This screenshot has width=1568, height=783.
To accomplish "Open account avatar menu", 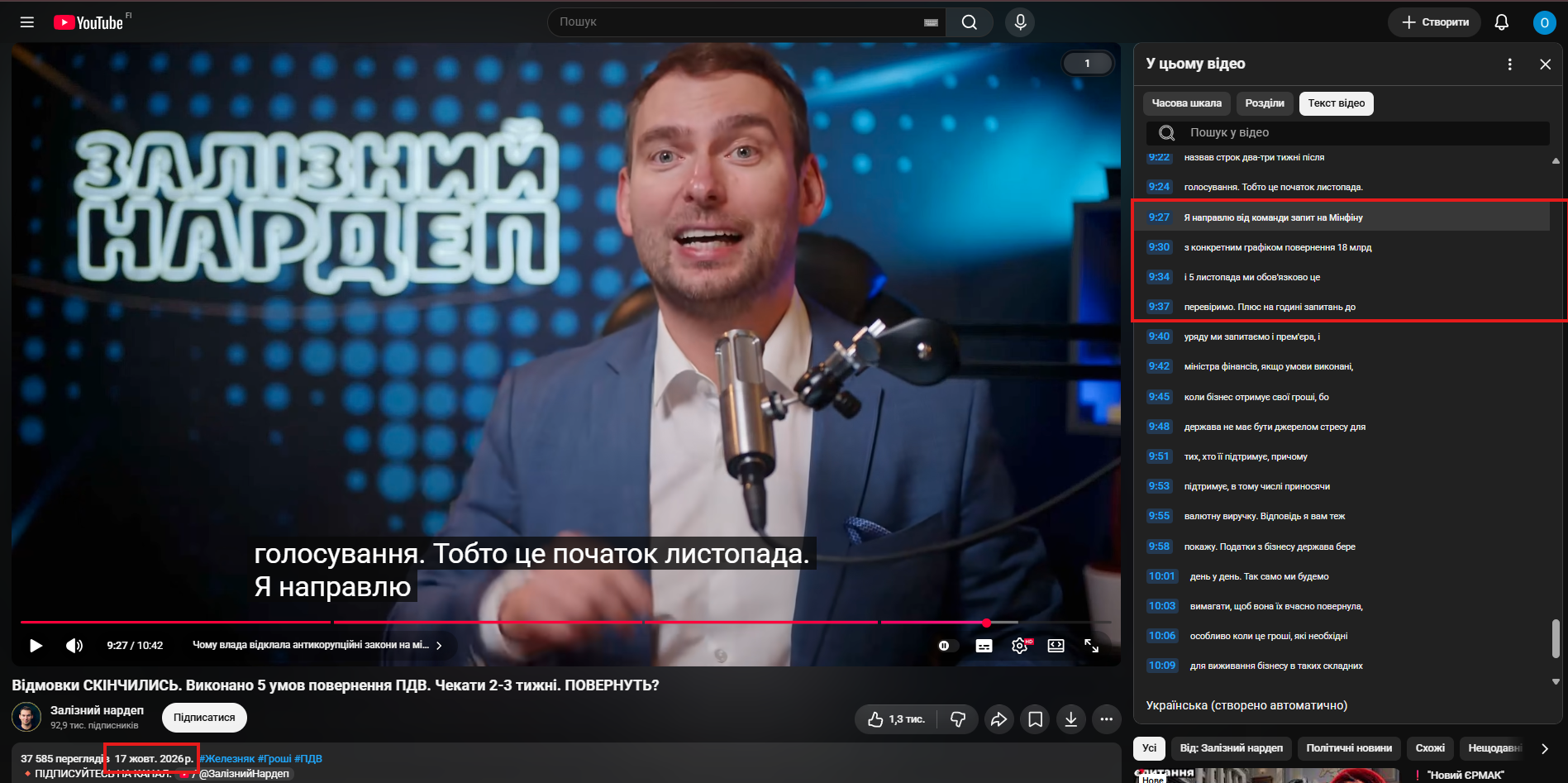I will click(1544, 22).
